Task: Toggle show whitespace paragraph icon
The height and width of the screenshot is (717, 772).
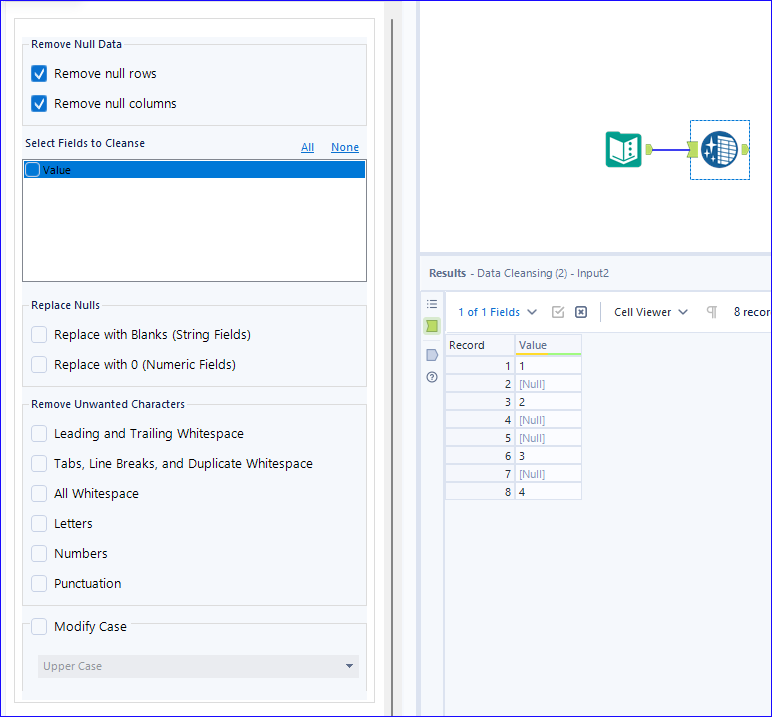Action: pos(711,312)
